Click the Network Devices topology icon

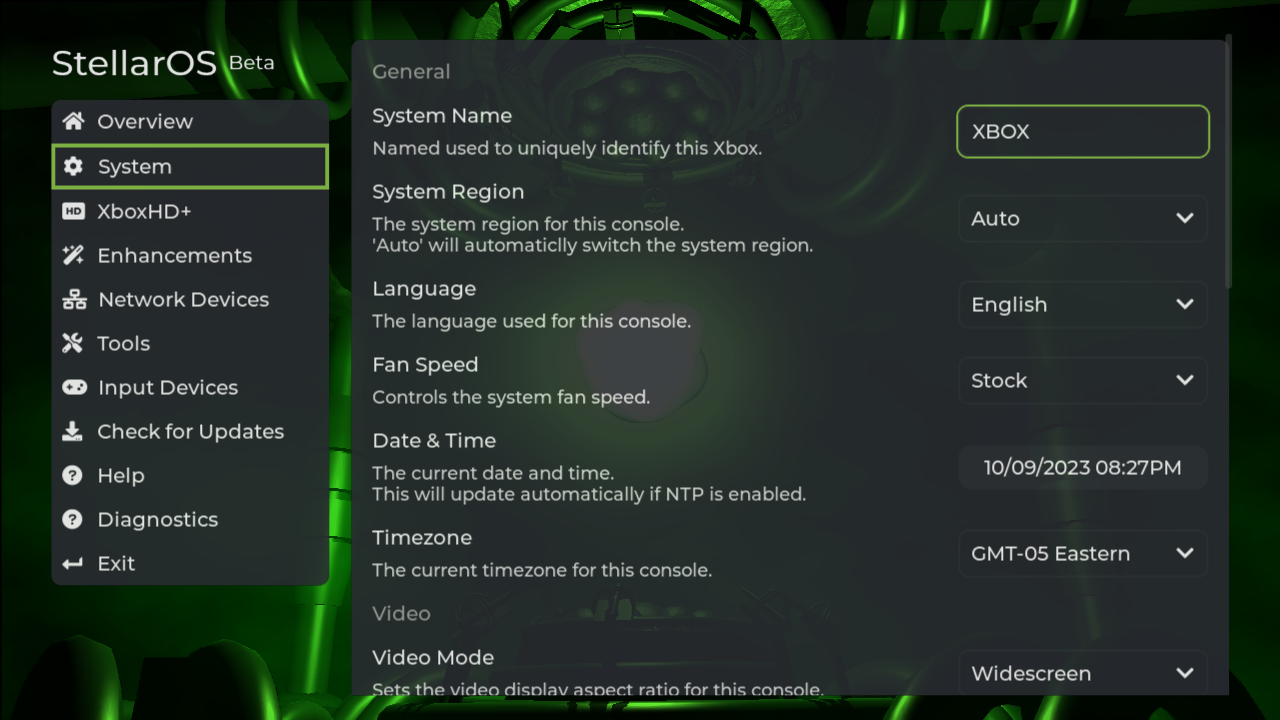tap(74, 299)
